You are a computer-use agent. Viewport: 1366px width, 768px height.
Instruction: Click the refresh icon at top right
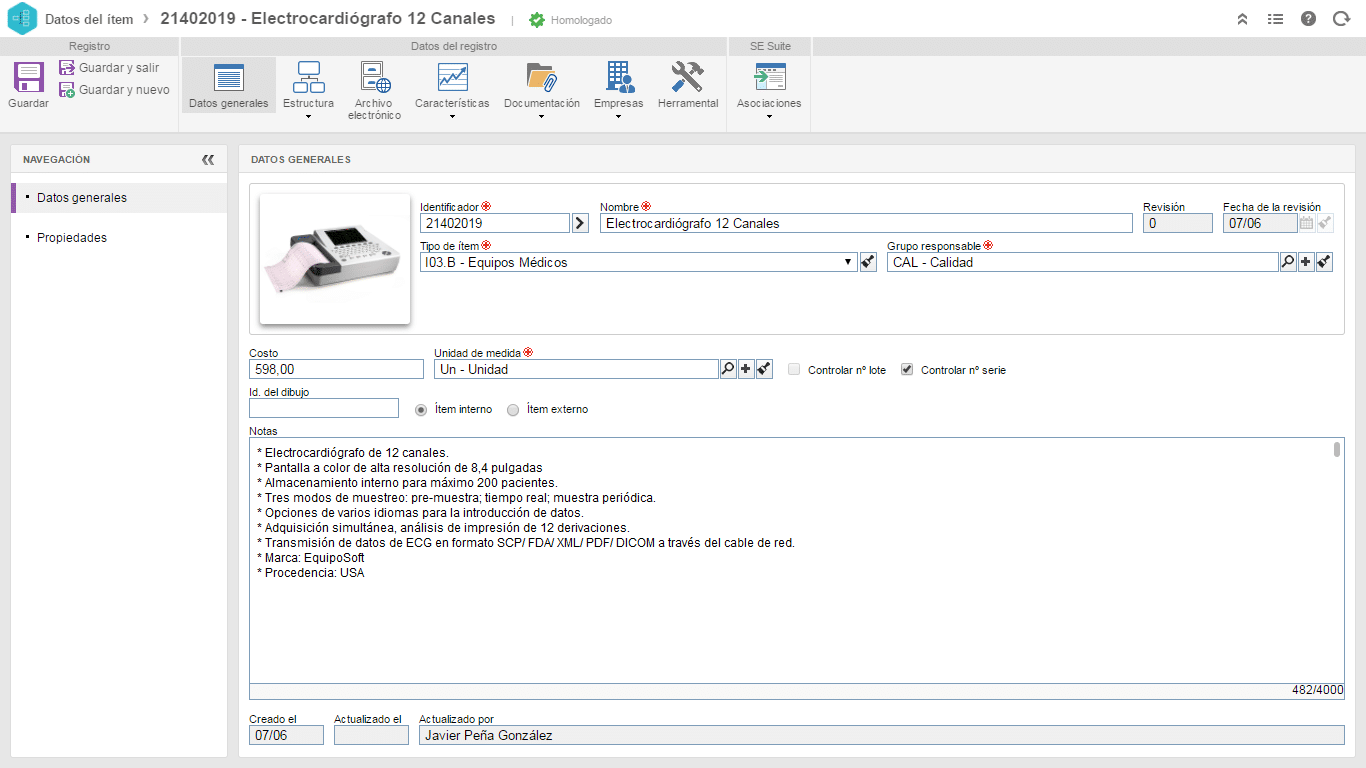pyautogui.click(x=1341, y=19)
